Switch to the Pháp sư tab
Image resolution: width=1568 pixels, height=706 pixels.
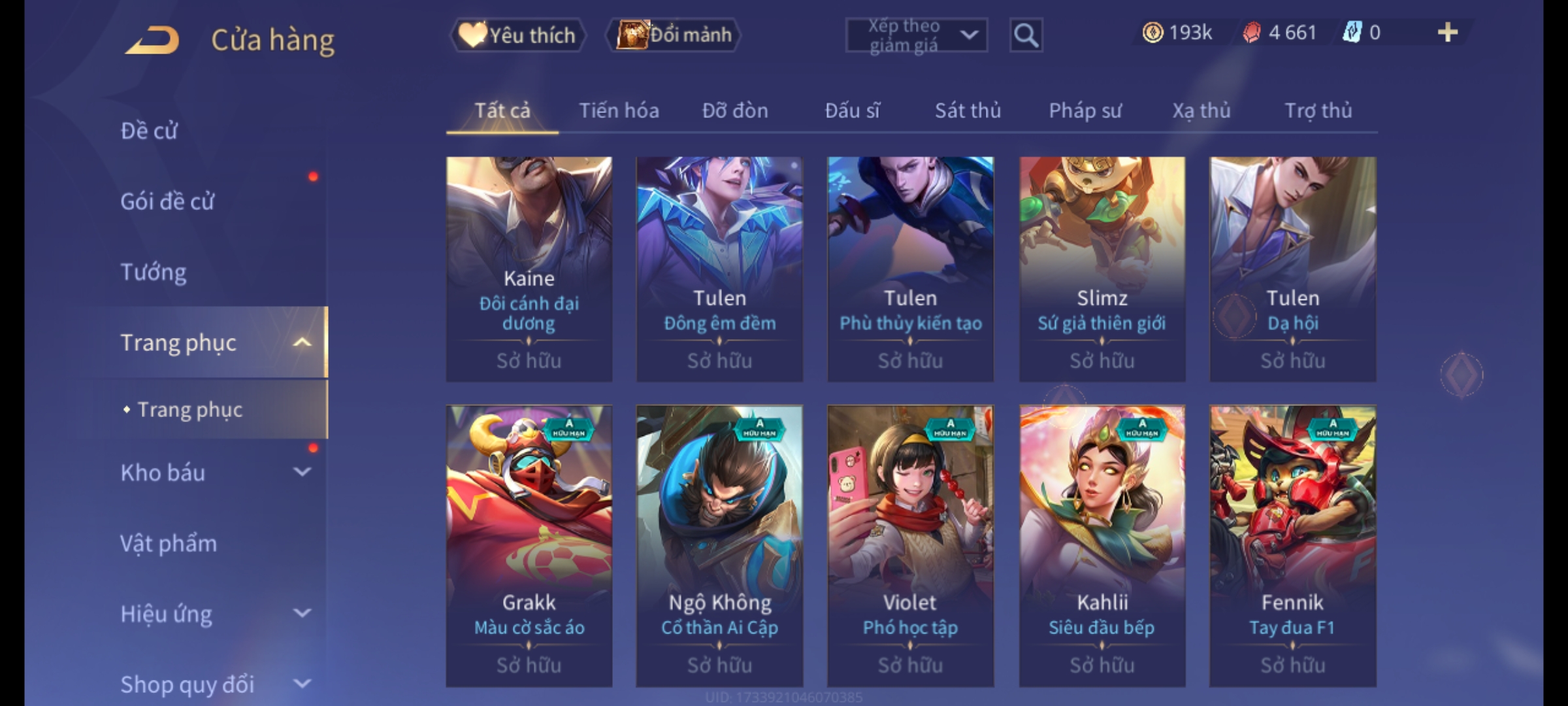click(1085, 110)
